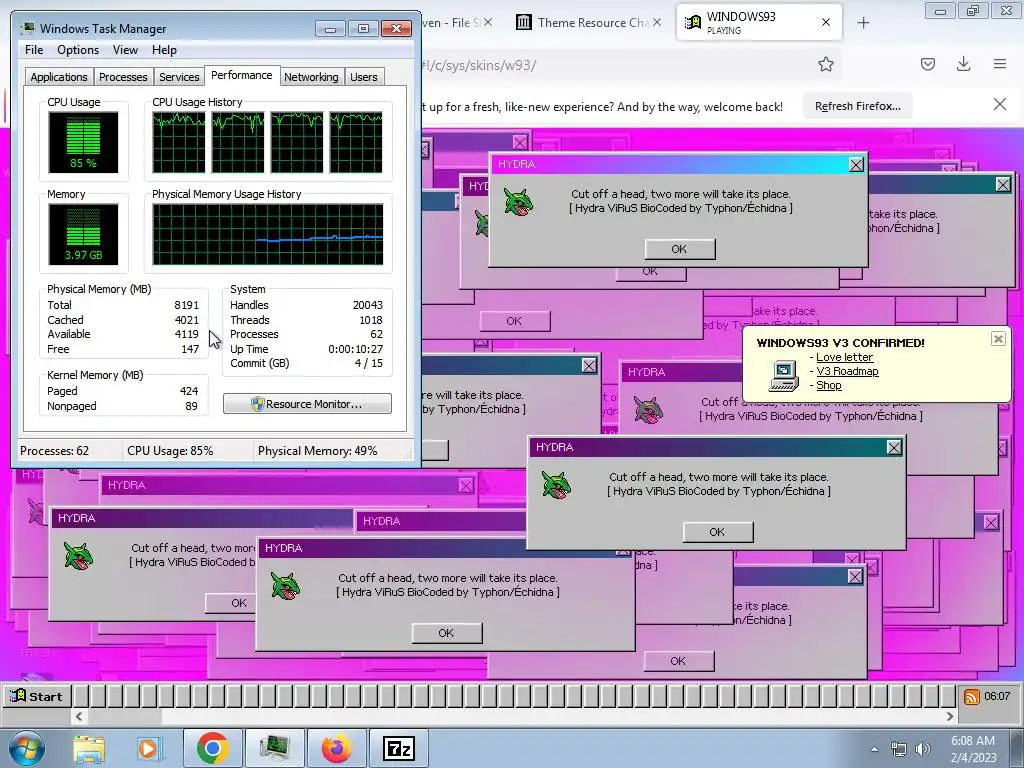Screen dimensions: 1024x768
Task: Show hidden system tray icons
Action: [x=874, y=749]
